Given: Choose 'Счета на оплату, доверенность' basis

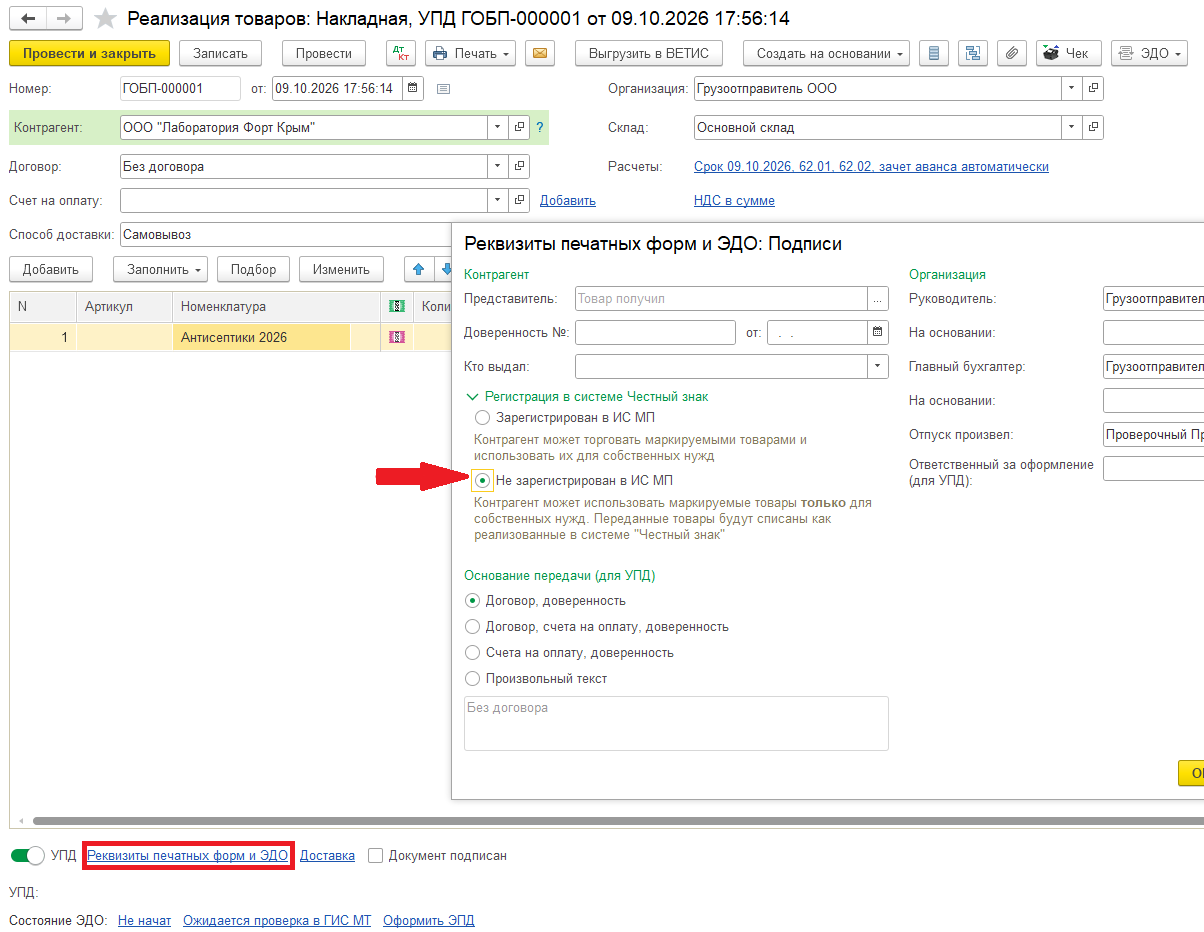Looking at the screenshot, I should (x=473, y=653).
